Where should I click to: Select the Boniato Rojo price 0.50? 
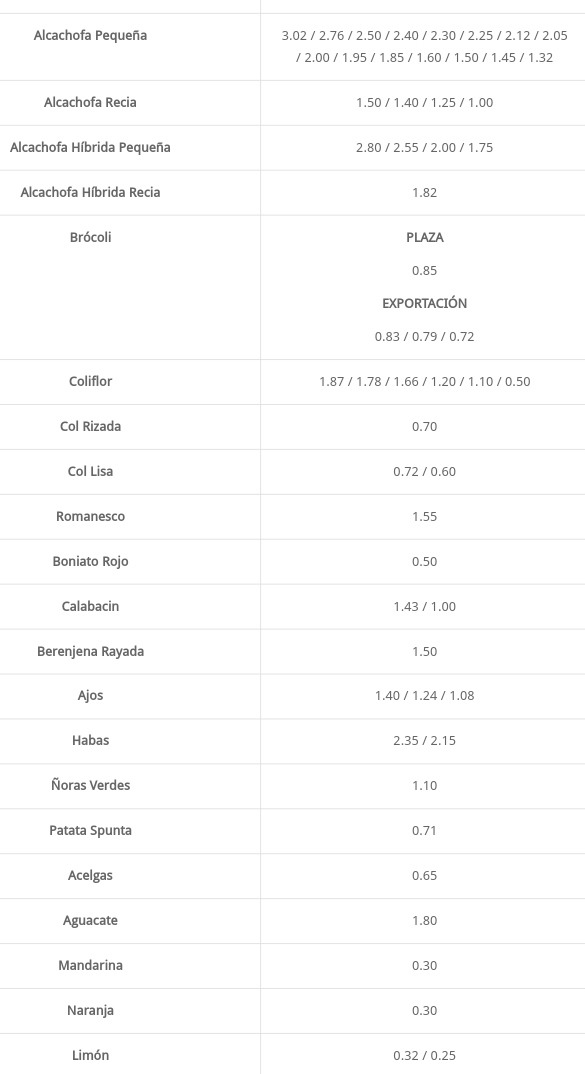tap(424, 562)
